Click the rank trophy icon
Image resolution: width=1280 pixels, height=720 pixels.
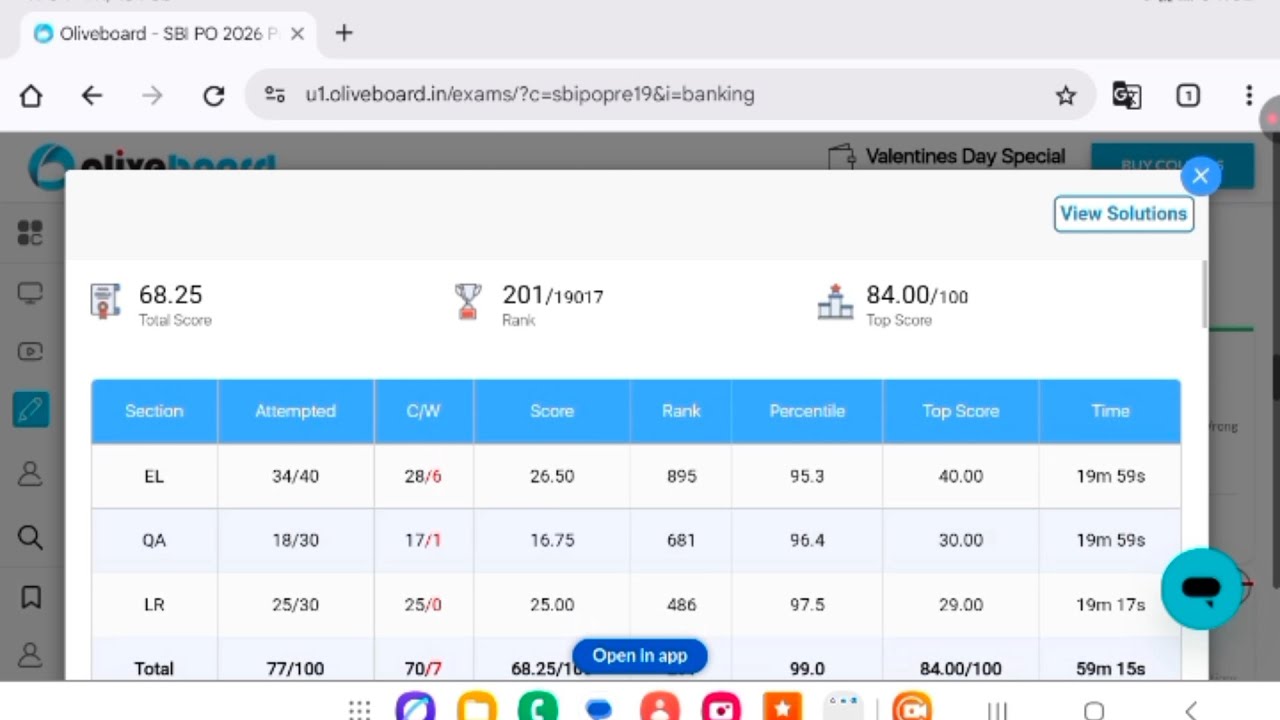tap(468, 301)
